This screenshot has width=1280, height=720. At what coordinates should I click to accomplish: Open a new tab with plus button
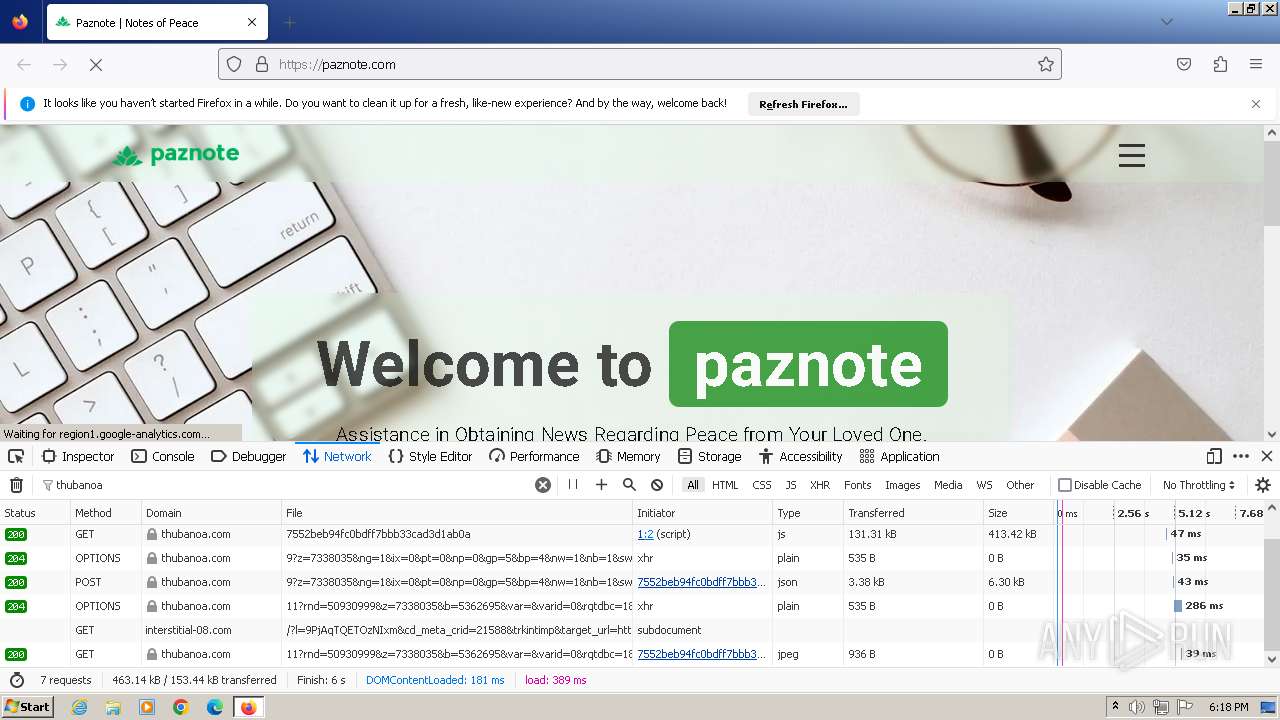point(290,22)
